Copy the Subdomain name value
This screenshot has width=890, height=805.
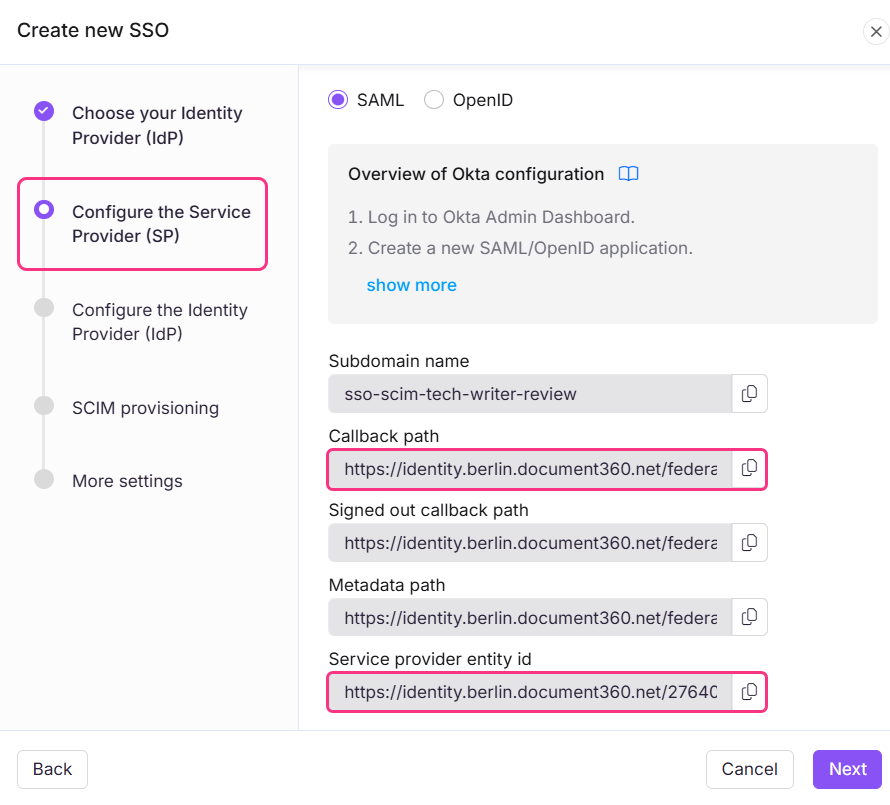click(x=749, y=393)
